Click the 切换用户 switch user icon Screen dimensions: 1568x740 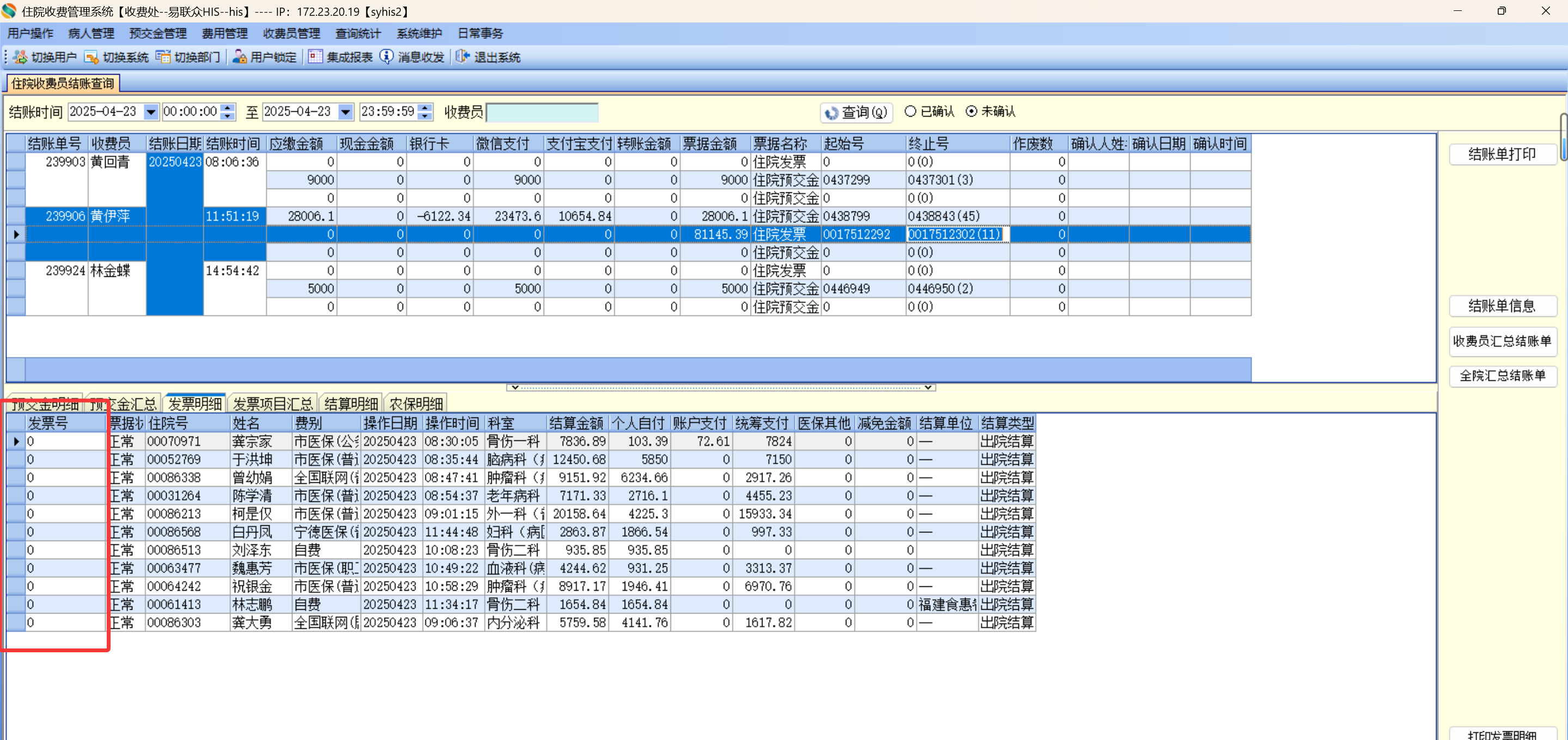coord(20,57)
